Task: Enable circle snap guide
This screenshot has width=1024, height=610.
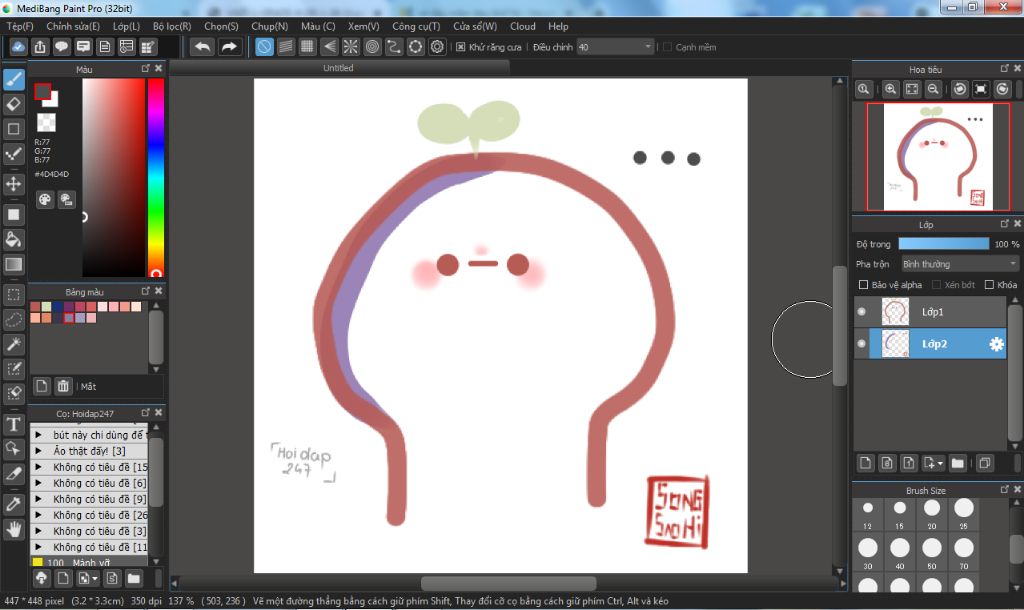Action: pyautogui.click(x=372, y=47)
